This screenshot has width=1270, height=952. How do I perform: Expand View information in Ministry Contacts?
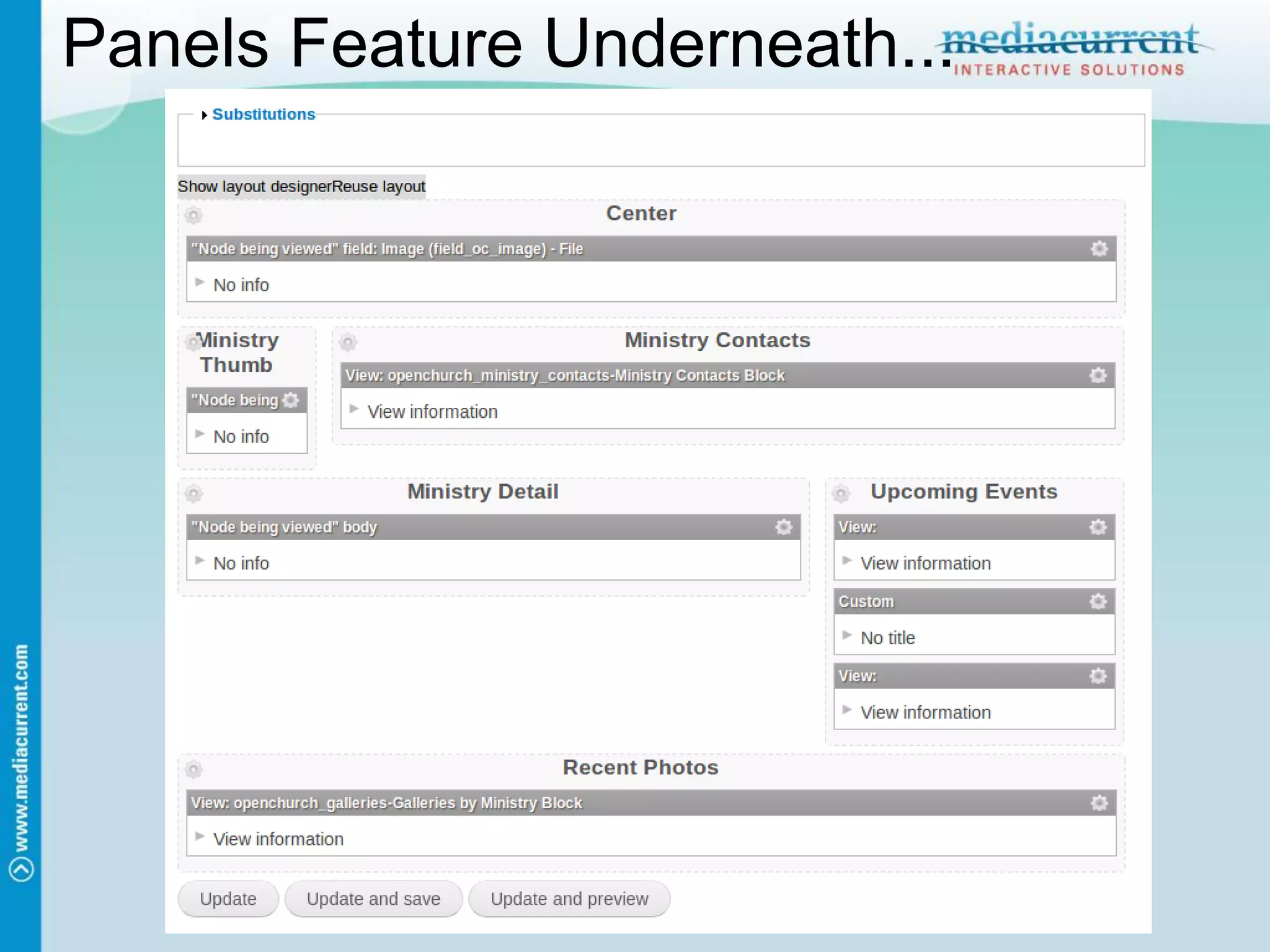coord(432,412)
